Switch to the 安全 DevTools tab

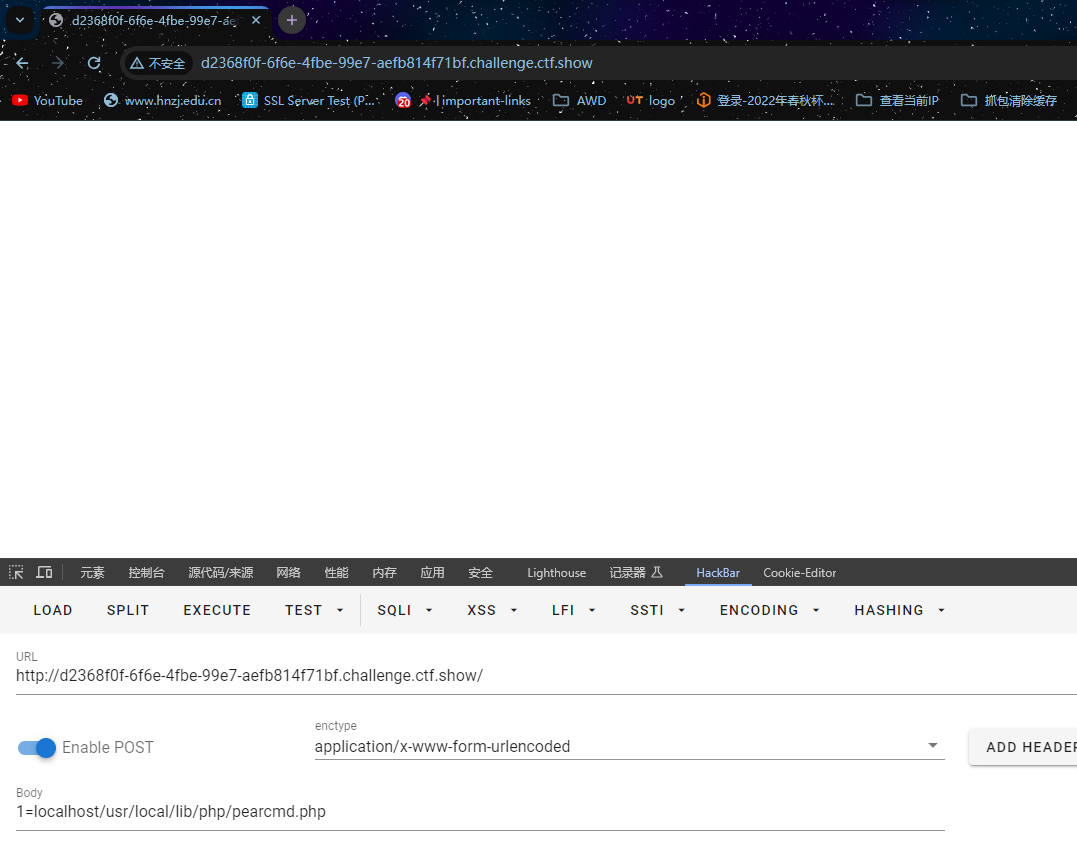(480, 573)
